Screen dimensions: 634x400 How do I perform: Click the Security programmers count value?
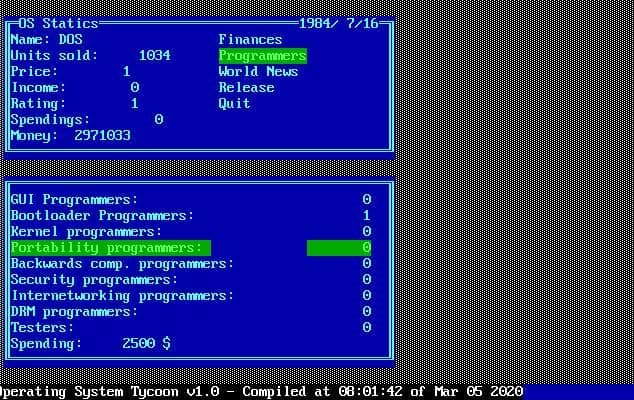(366, 279)
